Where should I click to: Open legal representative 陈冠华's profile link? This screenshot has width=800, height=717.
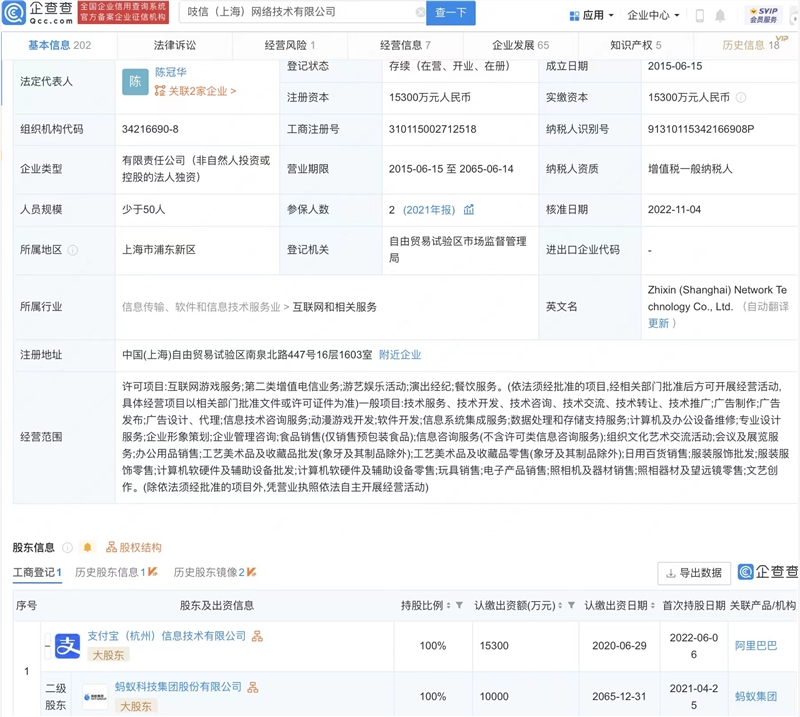point(171,72)
